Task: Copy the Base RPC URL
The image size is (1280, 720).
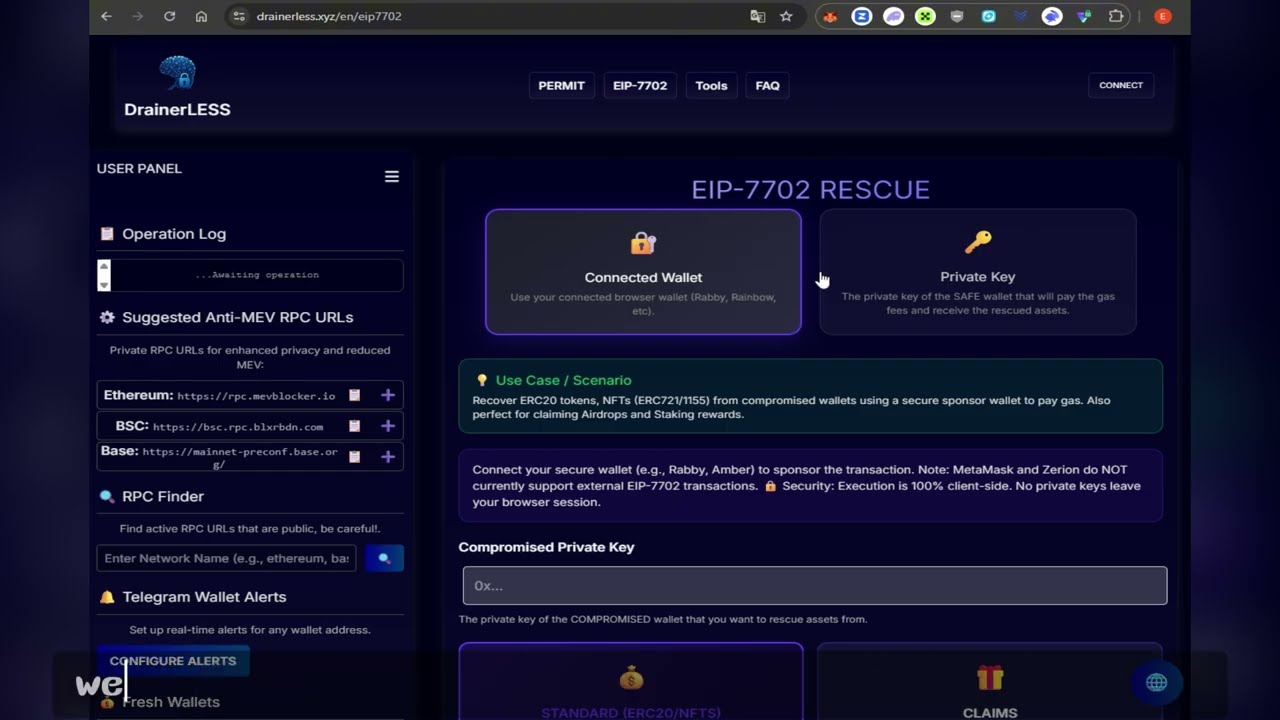Action: 354,457
